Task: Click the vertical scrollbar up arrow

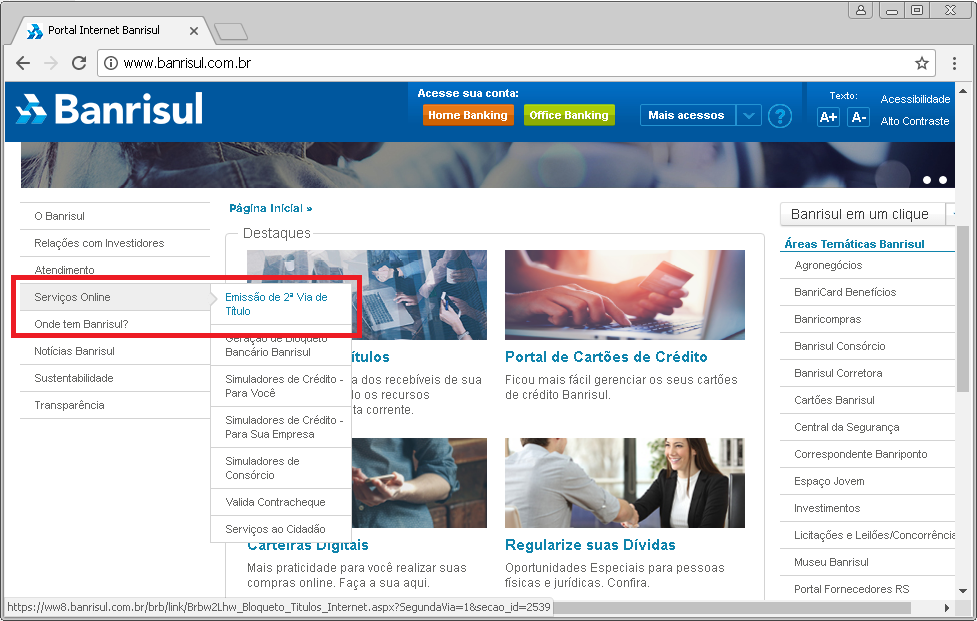Action: [963, 91]
